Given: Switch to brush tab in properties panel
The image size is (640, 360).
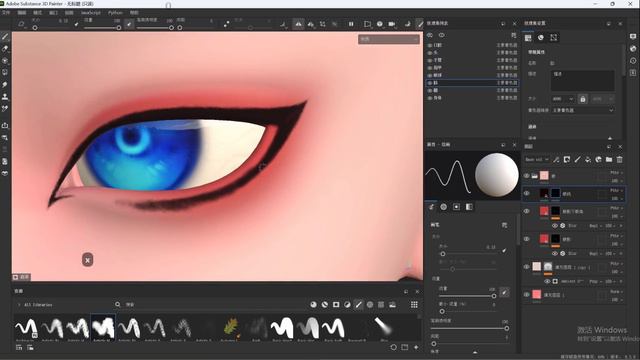Looking at the screenshot, I should pos(431,207).
